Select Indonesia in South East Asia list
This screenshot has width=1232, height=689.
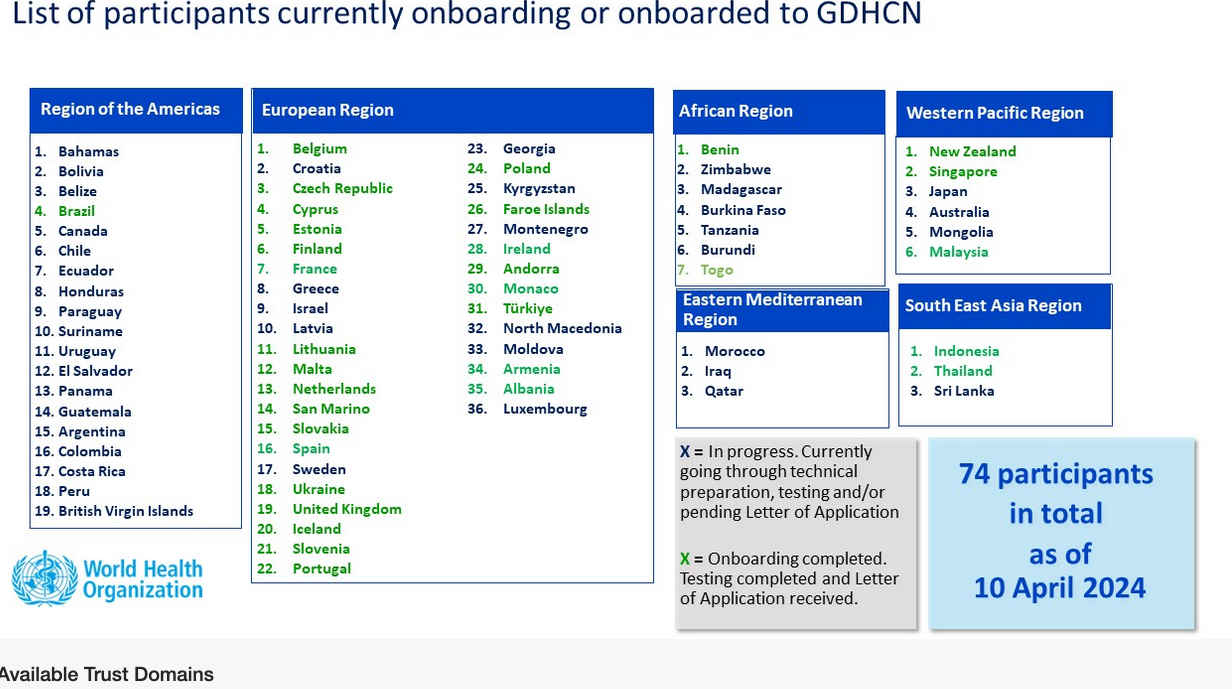(x=966, y=351)
